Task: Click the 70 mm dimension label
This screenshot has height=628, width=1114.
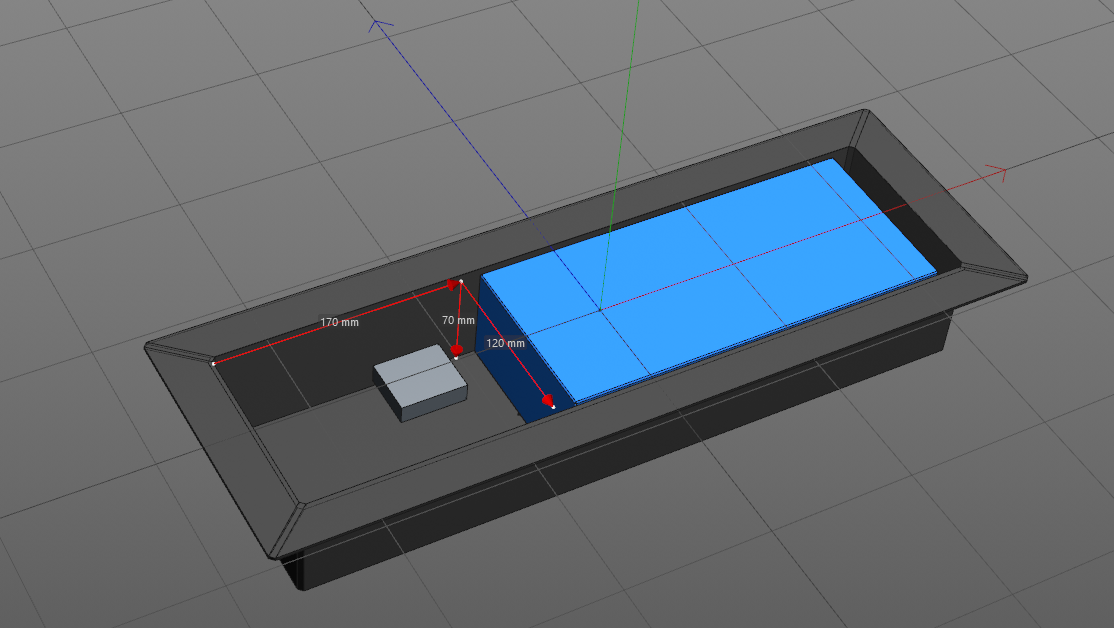Action: (x=458, y=320)
